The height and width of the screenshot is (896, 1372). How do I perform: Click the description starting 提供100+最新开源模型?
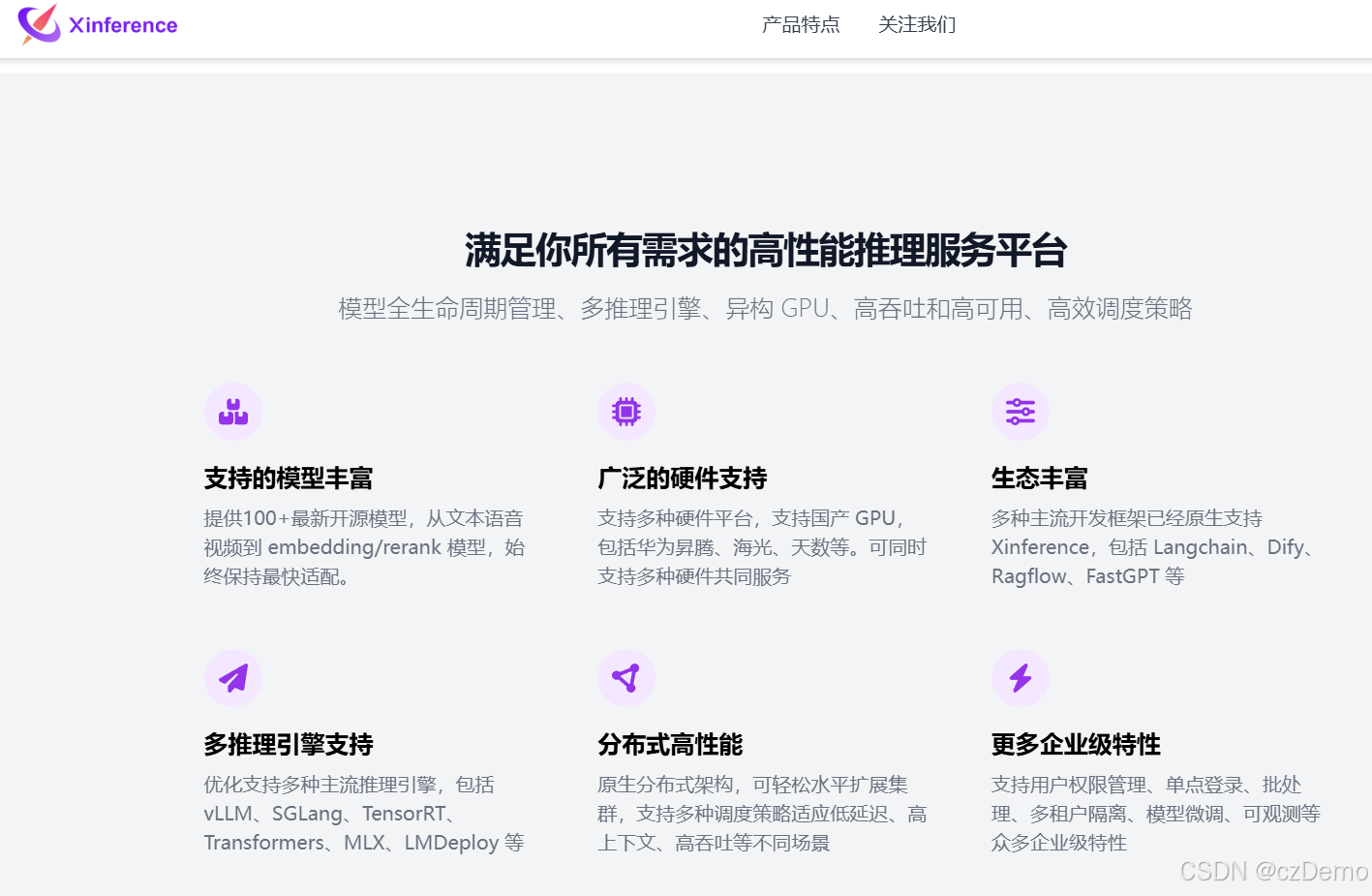[364, 547]
